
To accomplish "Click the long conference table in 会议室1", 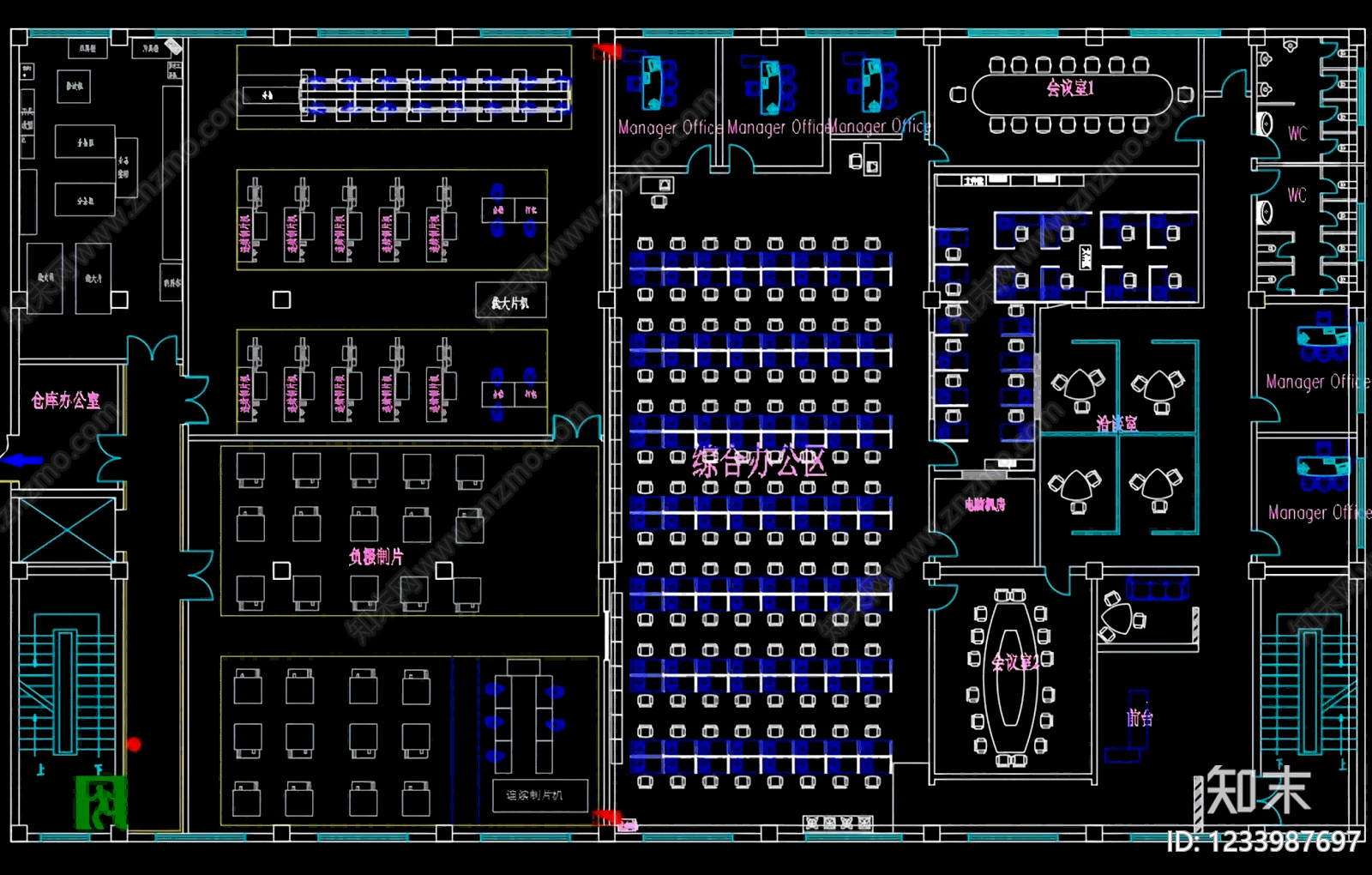I will pyautogui.click(x=1072, y=94).
